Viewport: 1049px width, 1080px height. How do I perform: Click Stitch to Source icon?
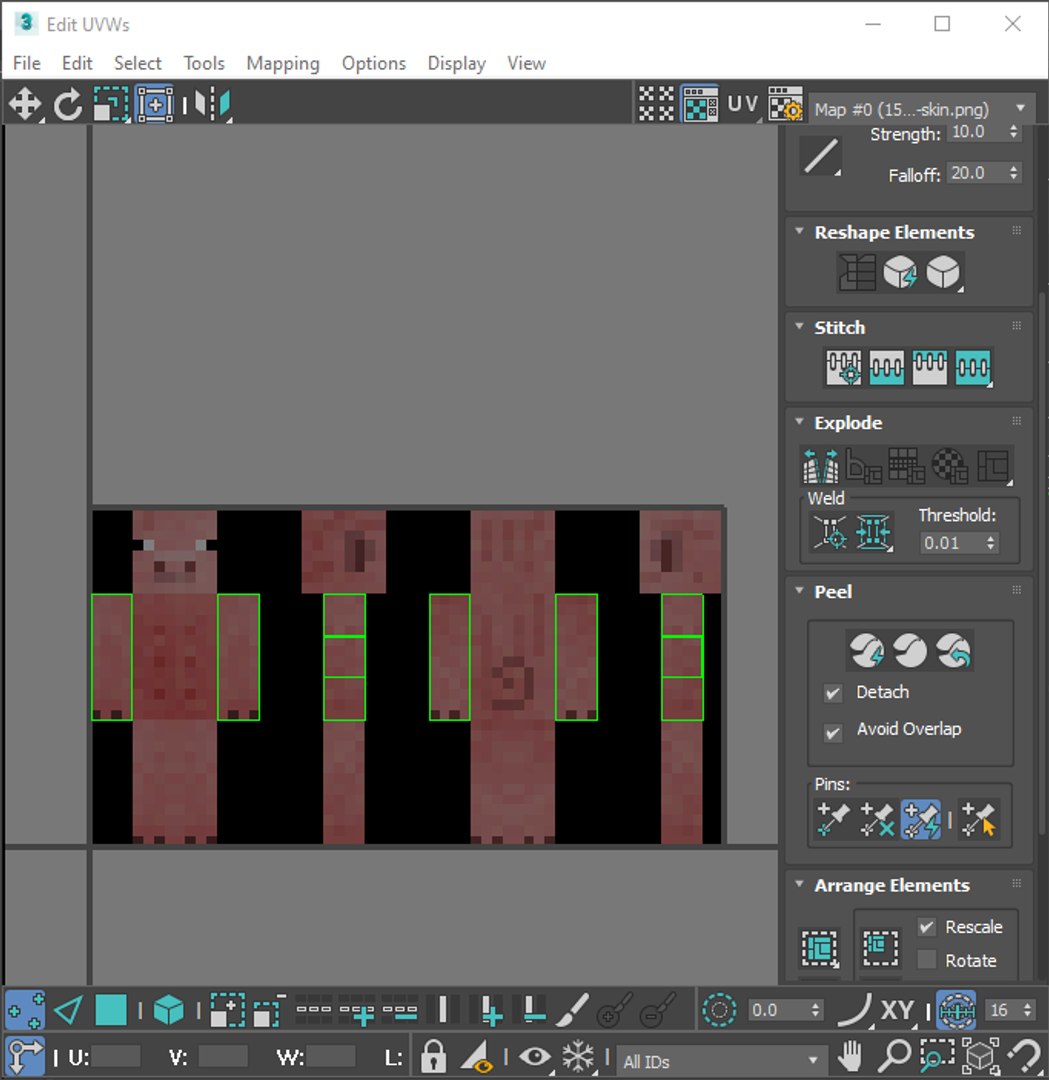pyautogui.click(x=929, y=368)
